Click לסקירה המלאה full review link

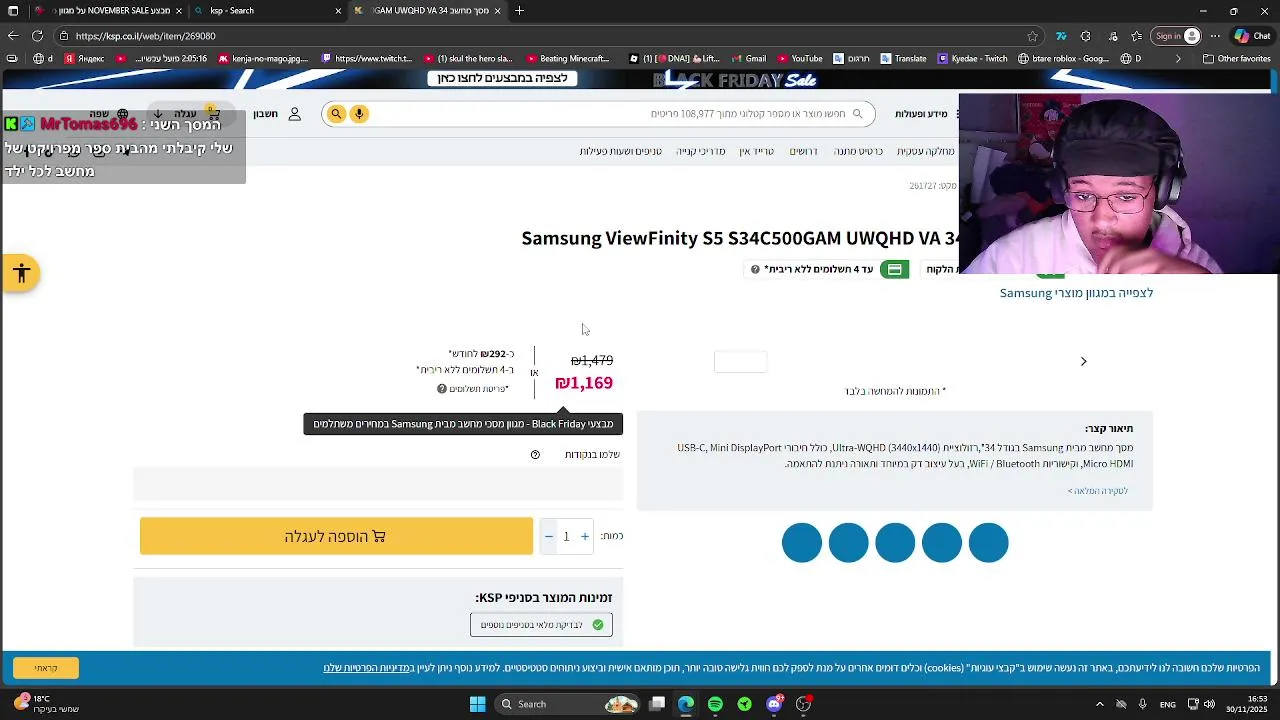click(x=1097, y=491)
